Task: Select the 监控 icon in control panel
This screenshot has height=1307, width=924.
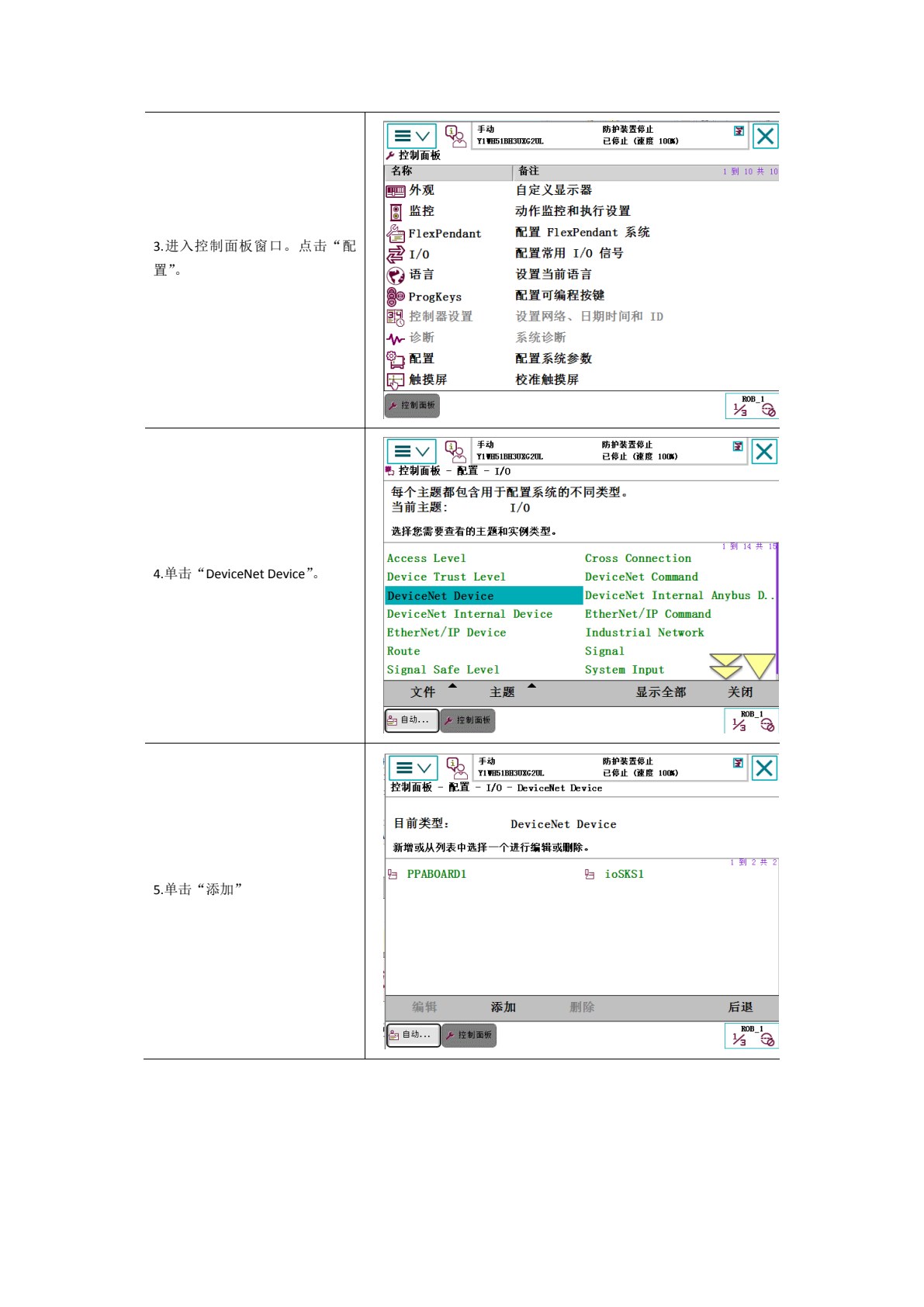Action: tap(396, 212)
